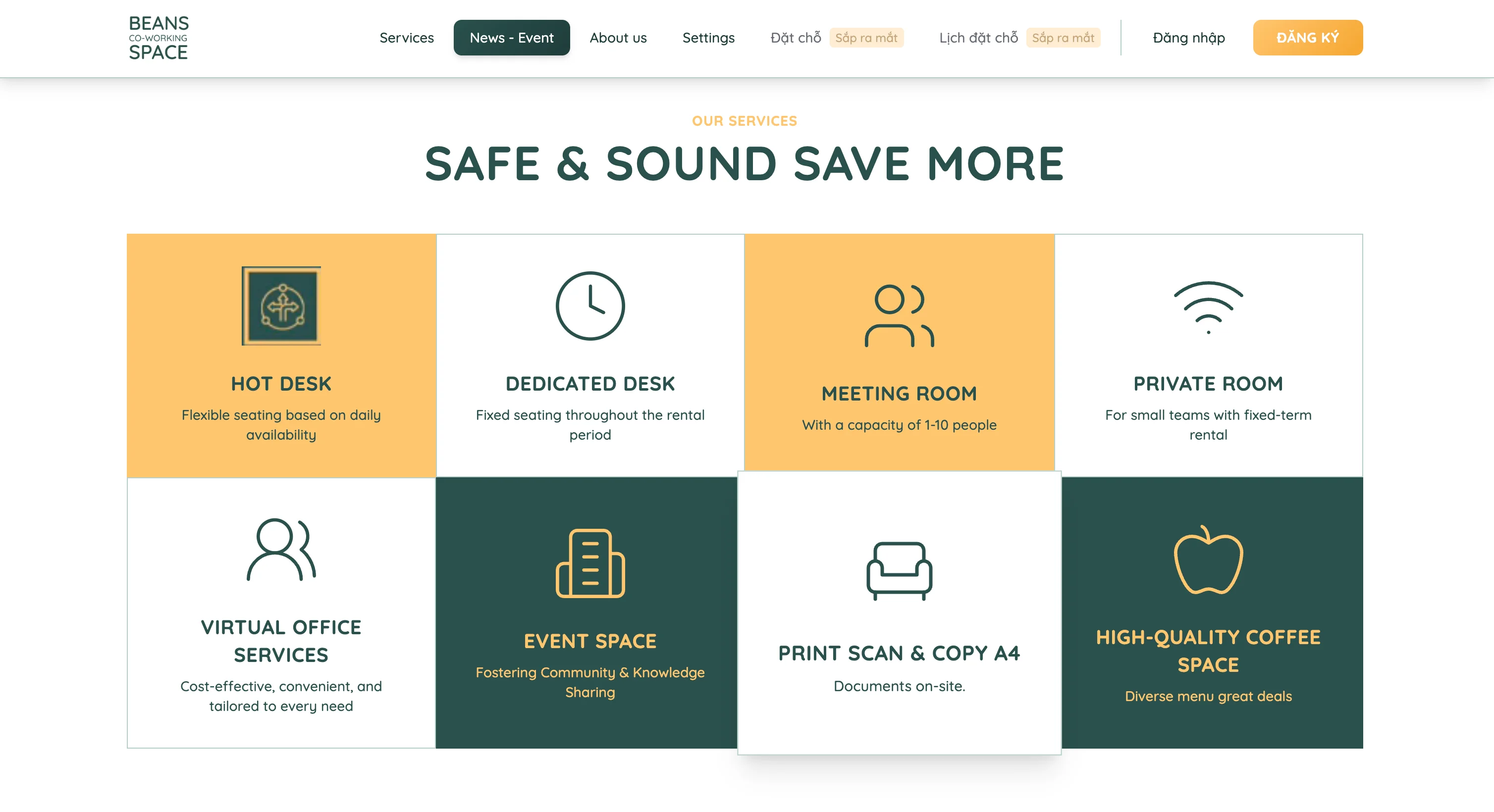Image resolution: width=1494 pixels, height=812 pixels.
Task: Click the SAFE & SOUND SAVE MORE heading
Action: tap(744, 163)
